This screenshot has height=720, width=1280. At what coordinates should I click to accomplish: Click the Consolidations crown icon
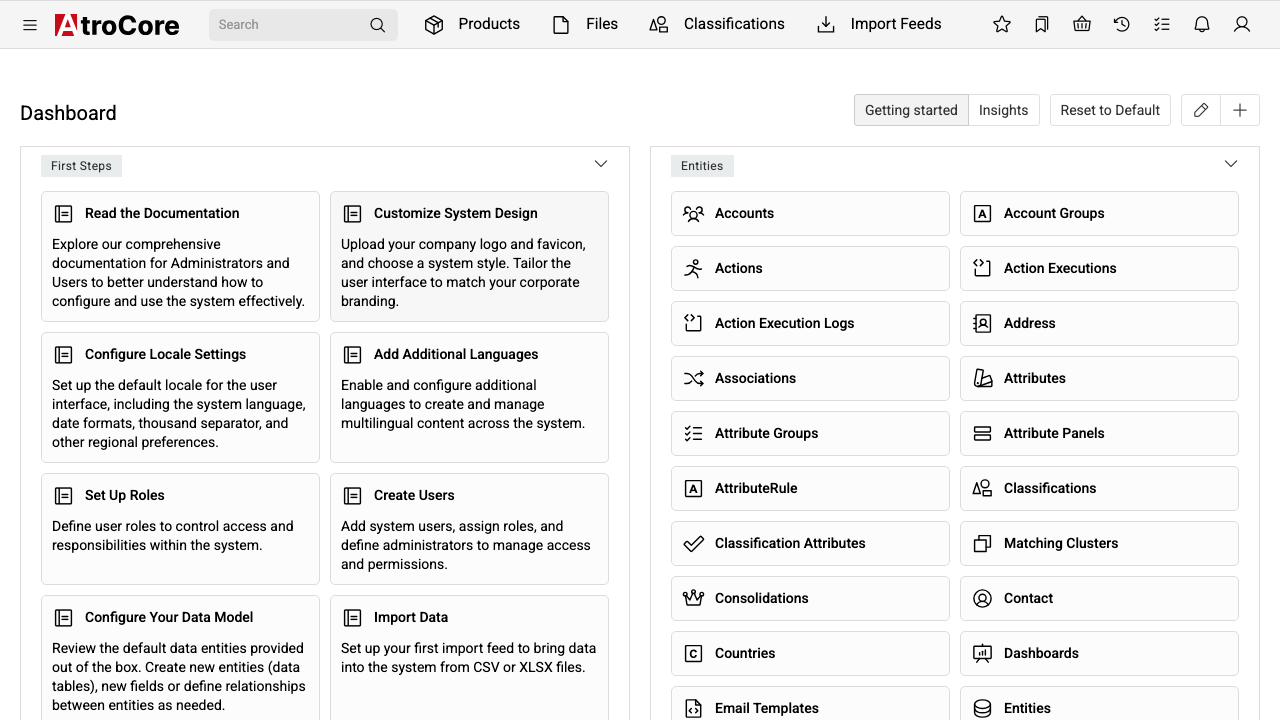tap(693, 599)
